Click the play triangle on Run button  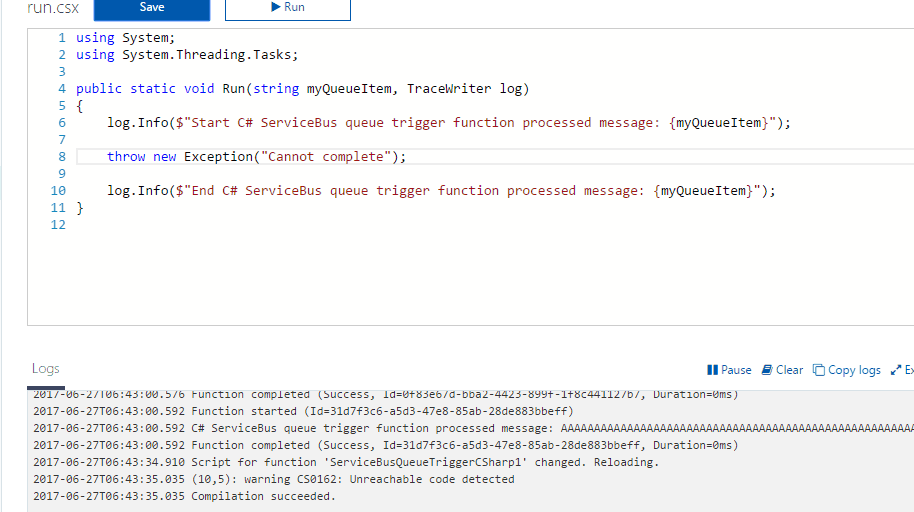(x=276, y=7)
